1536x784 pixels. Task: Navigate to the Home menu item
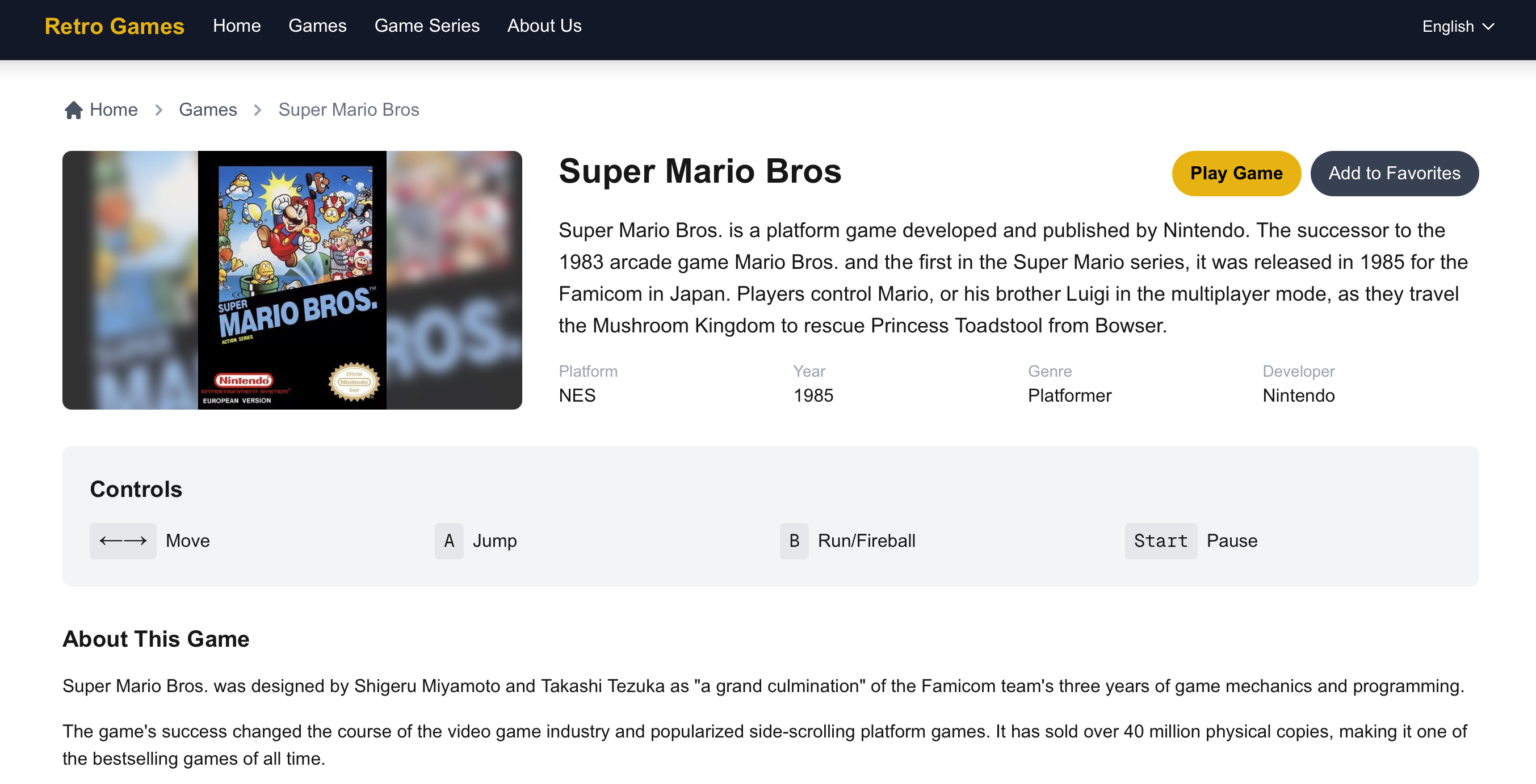pos(237,26)
